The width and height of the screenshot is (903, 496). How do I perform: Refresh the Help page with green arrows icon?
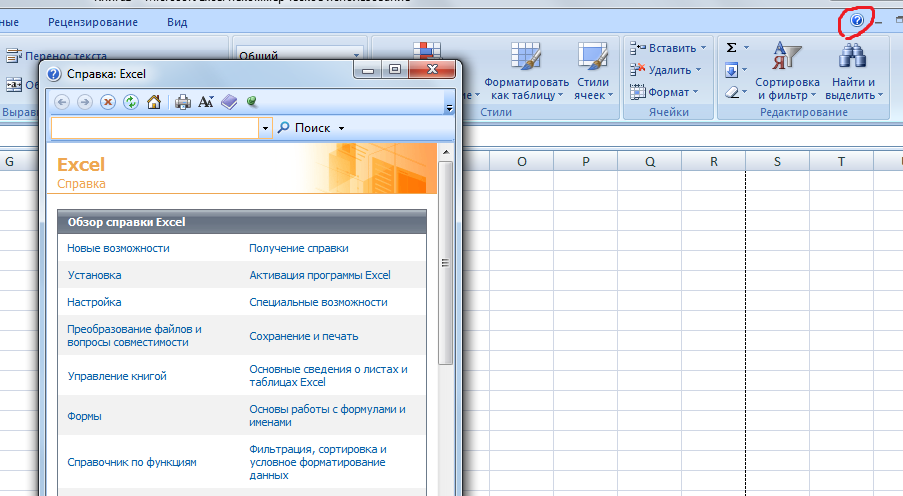pos(131,103)
